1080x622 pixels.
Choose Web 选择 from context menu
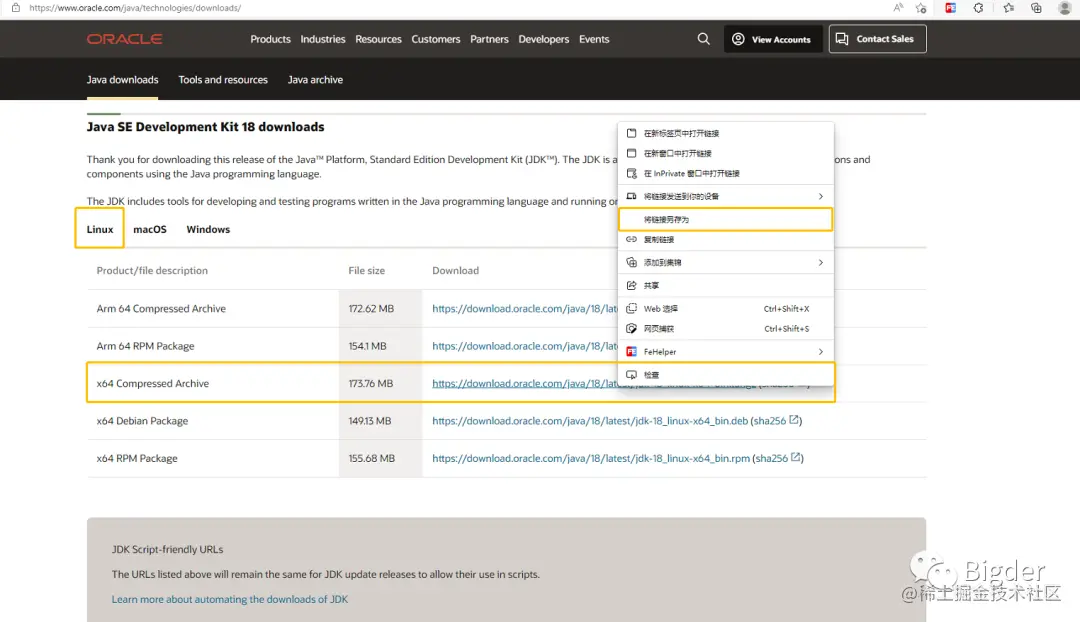[725, 309]
